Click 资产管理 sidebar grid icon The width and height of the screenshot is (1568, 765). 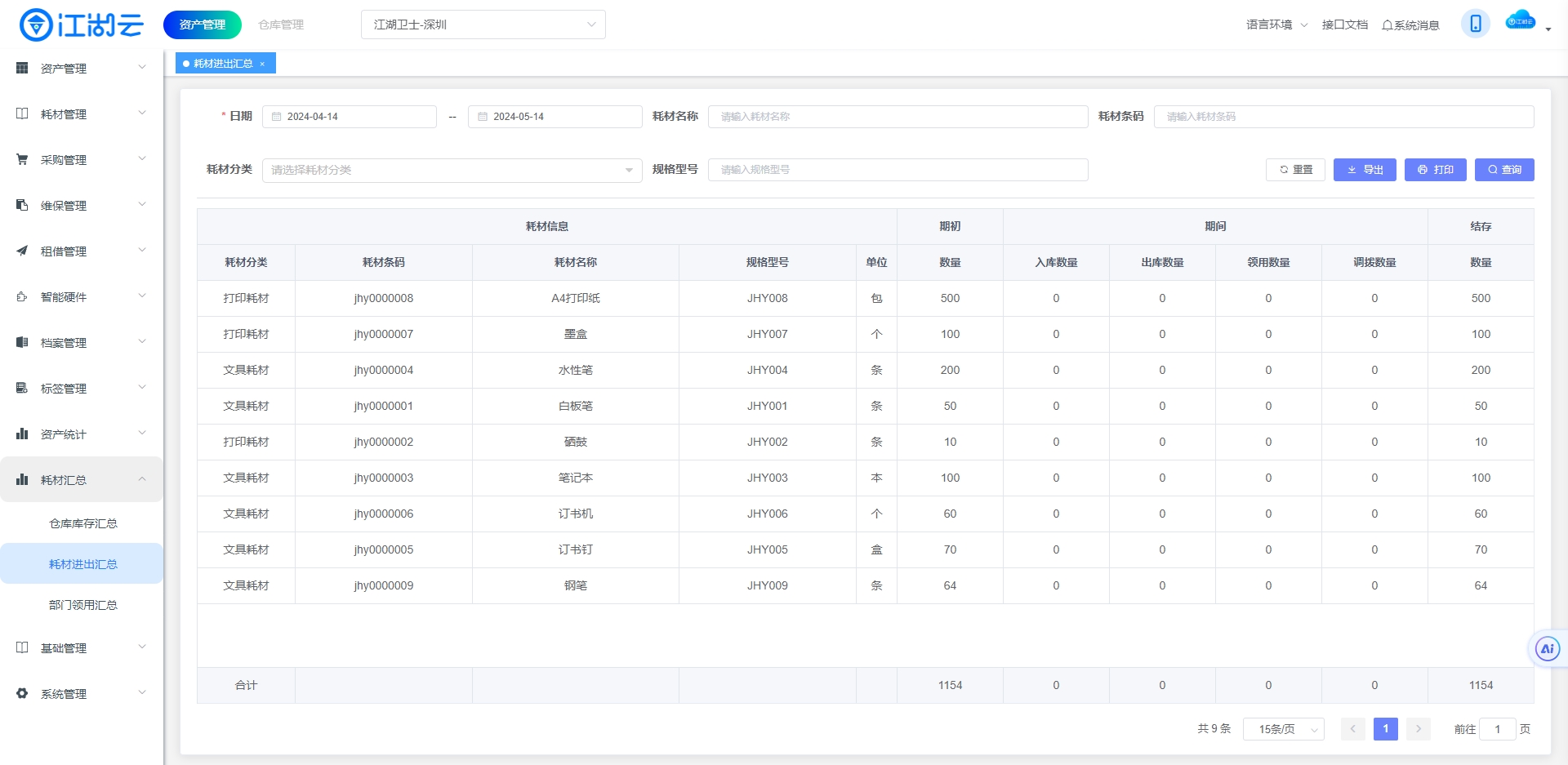[22, 68]
